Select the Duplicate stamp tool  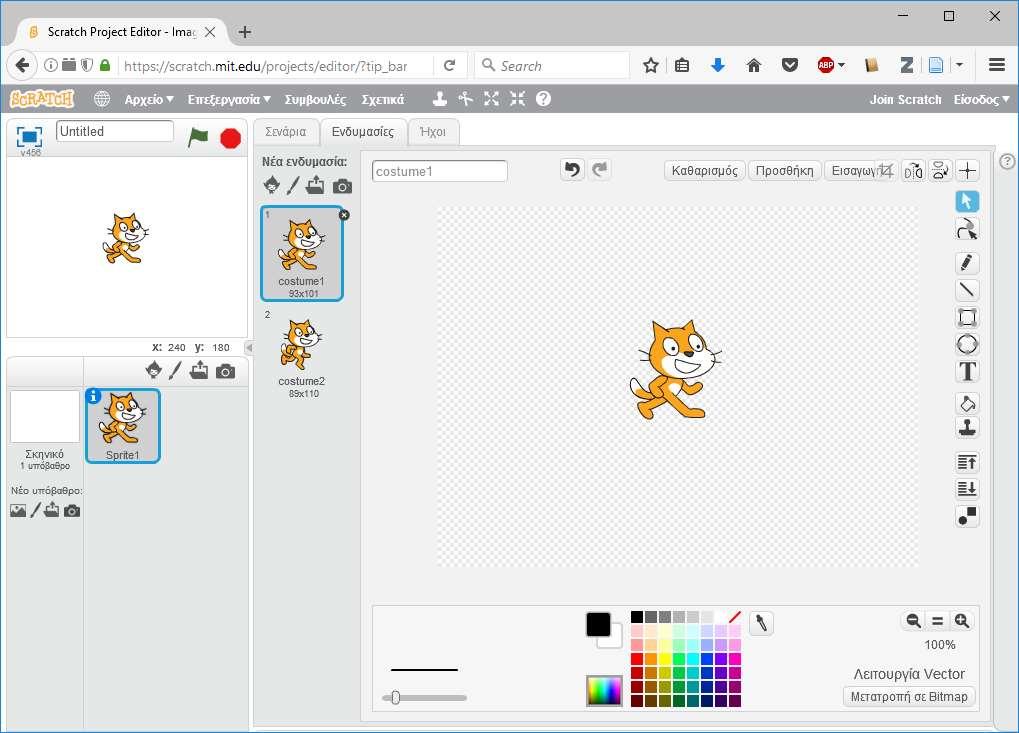[967, 428]
